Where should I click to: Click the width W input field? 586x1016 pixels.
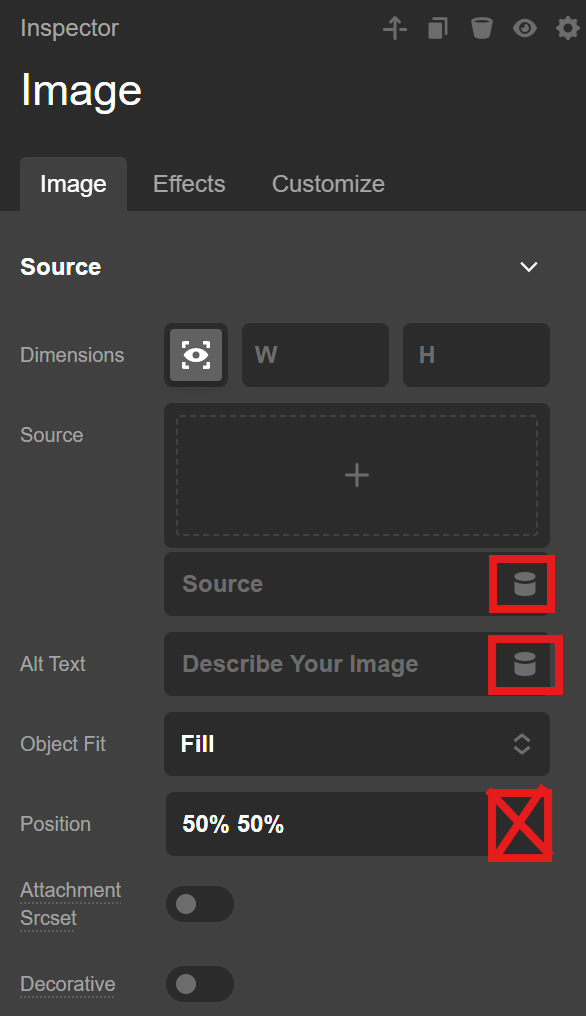pos(315,355)
